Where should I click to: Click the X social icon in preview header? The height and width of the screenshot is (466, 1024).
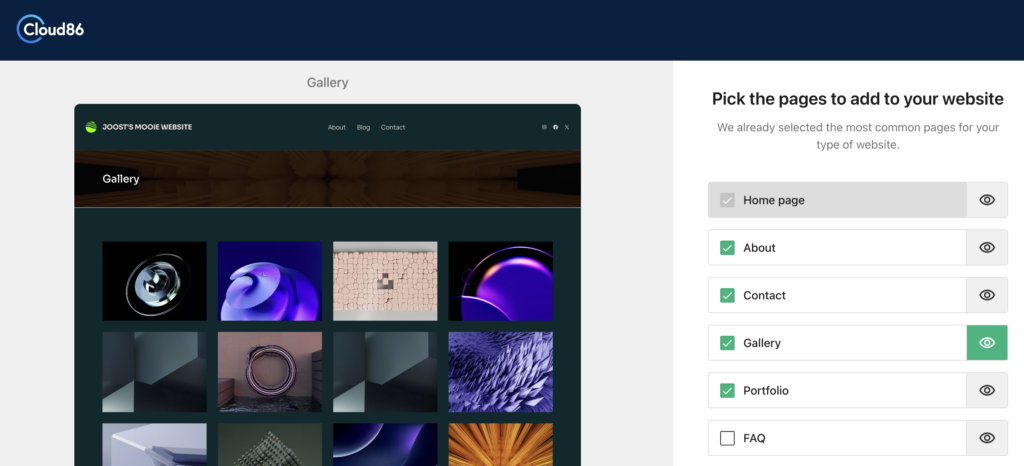point(567,127)
